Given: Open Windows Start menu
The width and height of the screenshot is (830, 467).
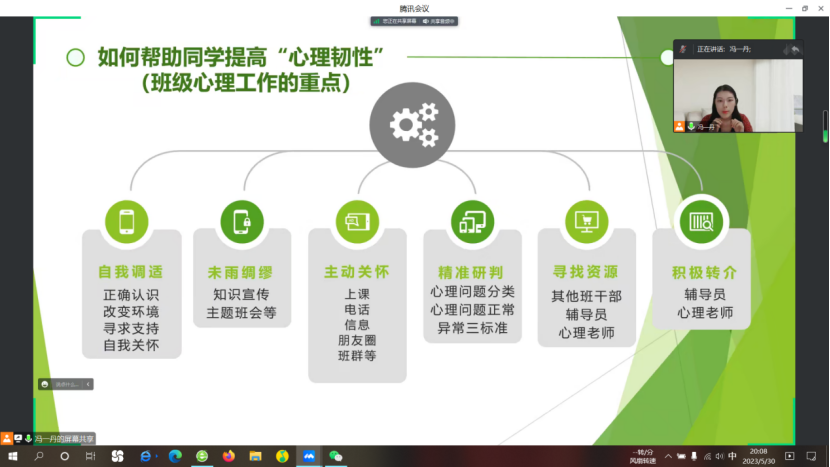Looking at the screenshot, I should 13,456.
